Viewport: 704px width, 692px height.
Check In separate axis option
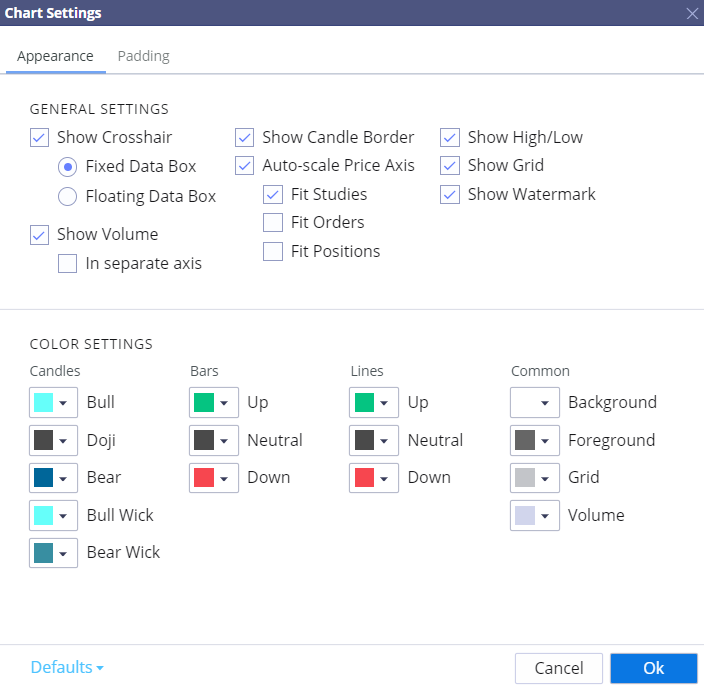coord(67,264)
